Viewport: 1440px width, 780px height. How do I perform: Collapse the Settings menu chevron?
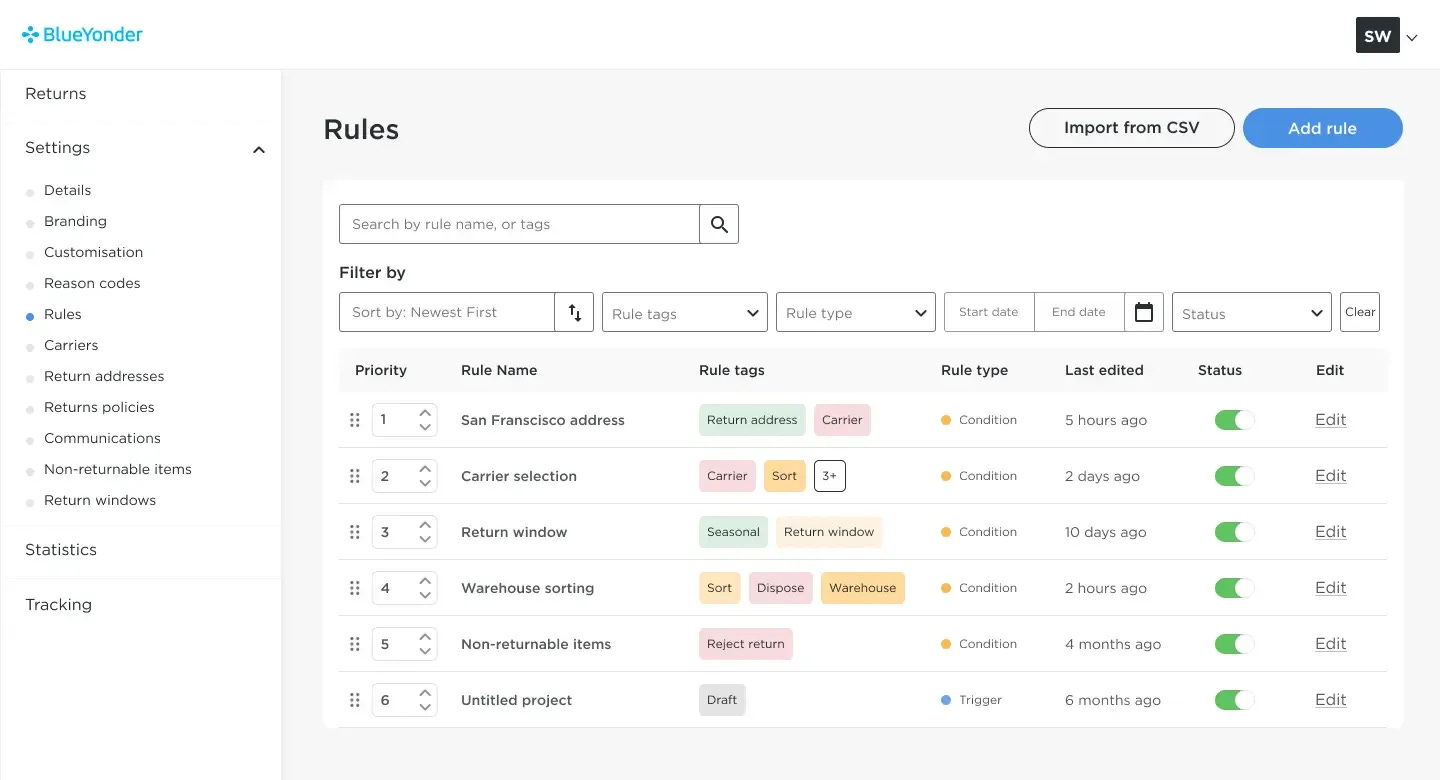click(259, 150)
